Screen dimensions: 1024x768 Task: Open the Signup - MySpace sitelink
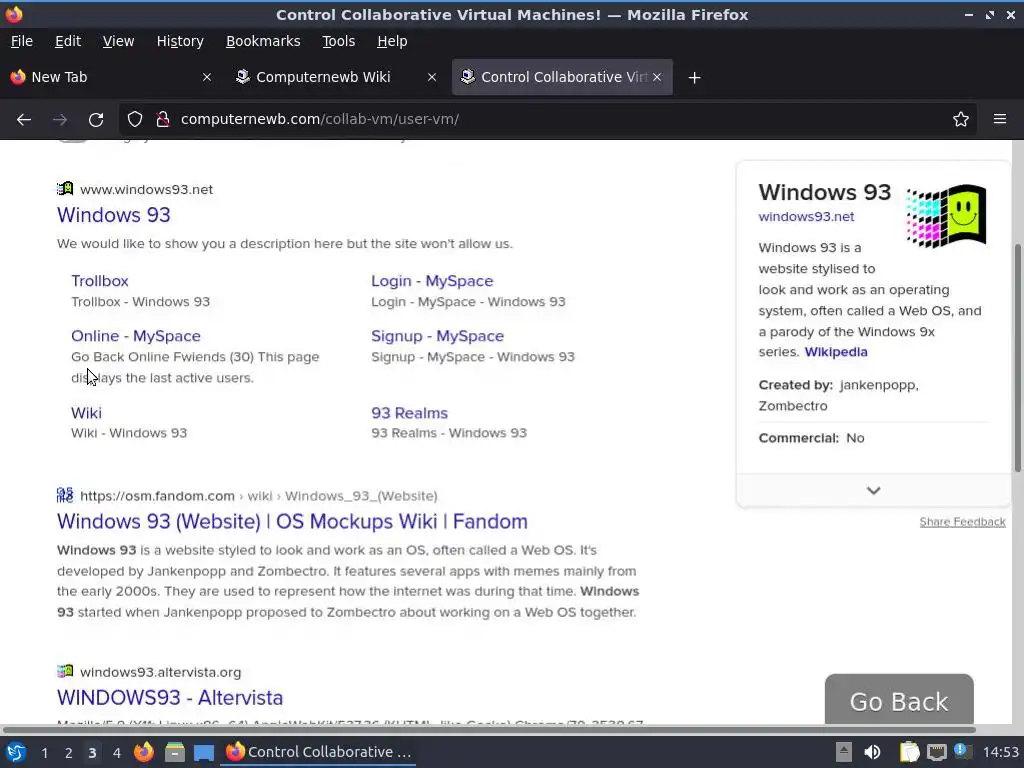pos(437,336)
